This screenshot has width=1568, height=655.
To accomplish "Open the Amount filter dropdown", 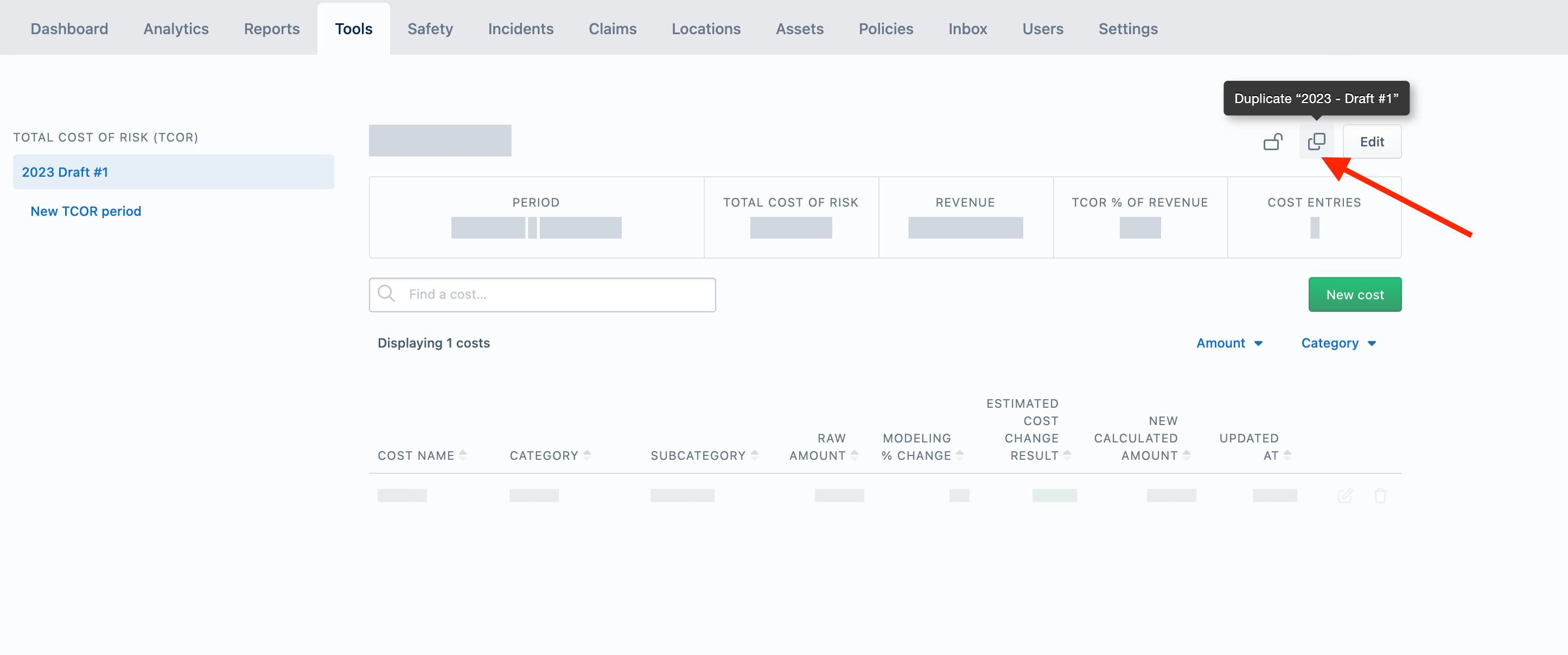I will point(1229,343).
